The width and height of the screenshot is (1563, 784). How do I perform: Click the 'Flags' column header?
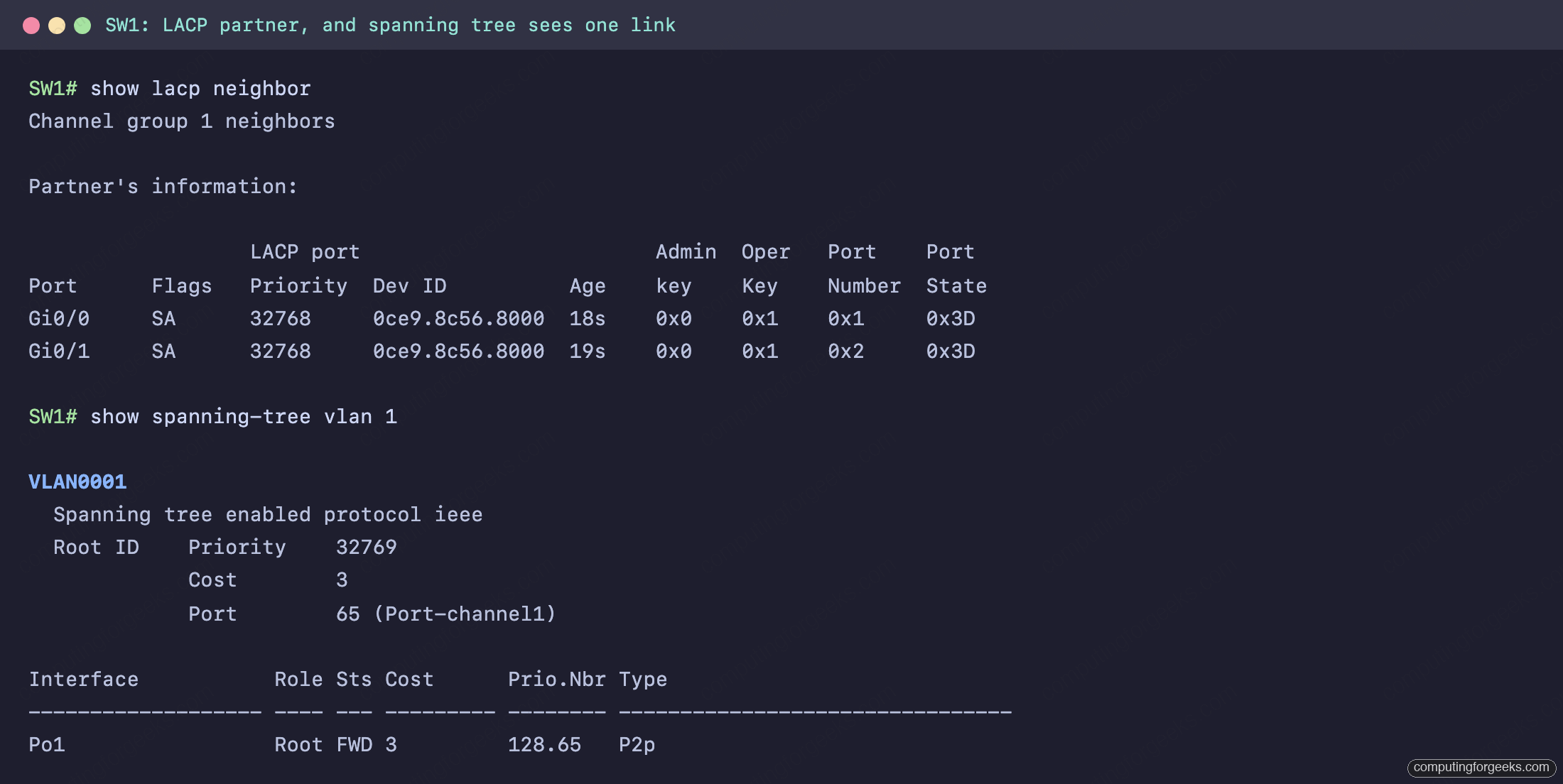(181, 286)
